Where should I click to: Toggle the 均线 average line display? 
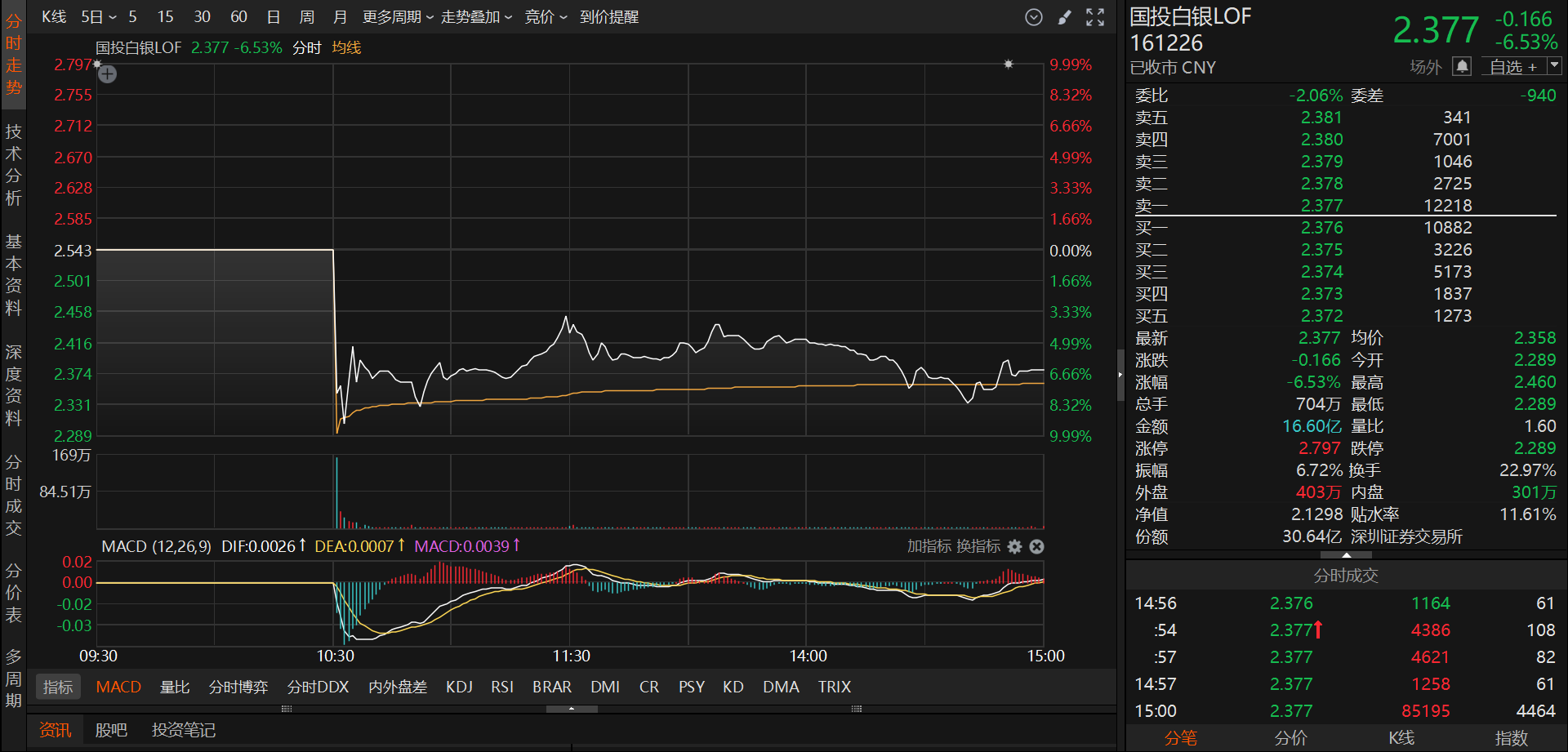pos(346,48)
